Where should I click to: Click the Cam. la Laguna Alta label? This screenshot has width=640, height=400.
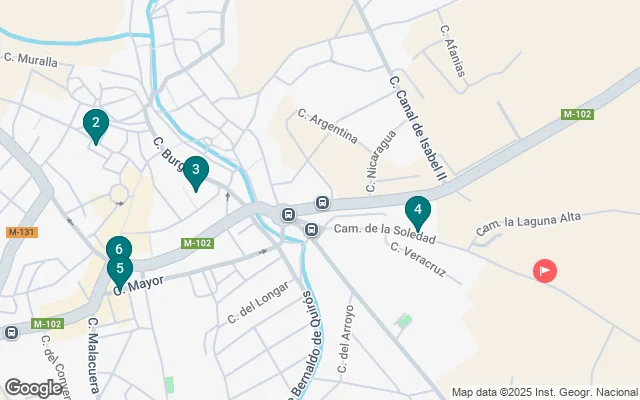point(528,224)
